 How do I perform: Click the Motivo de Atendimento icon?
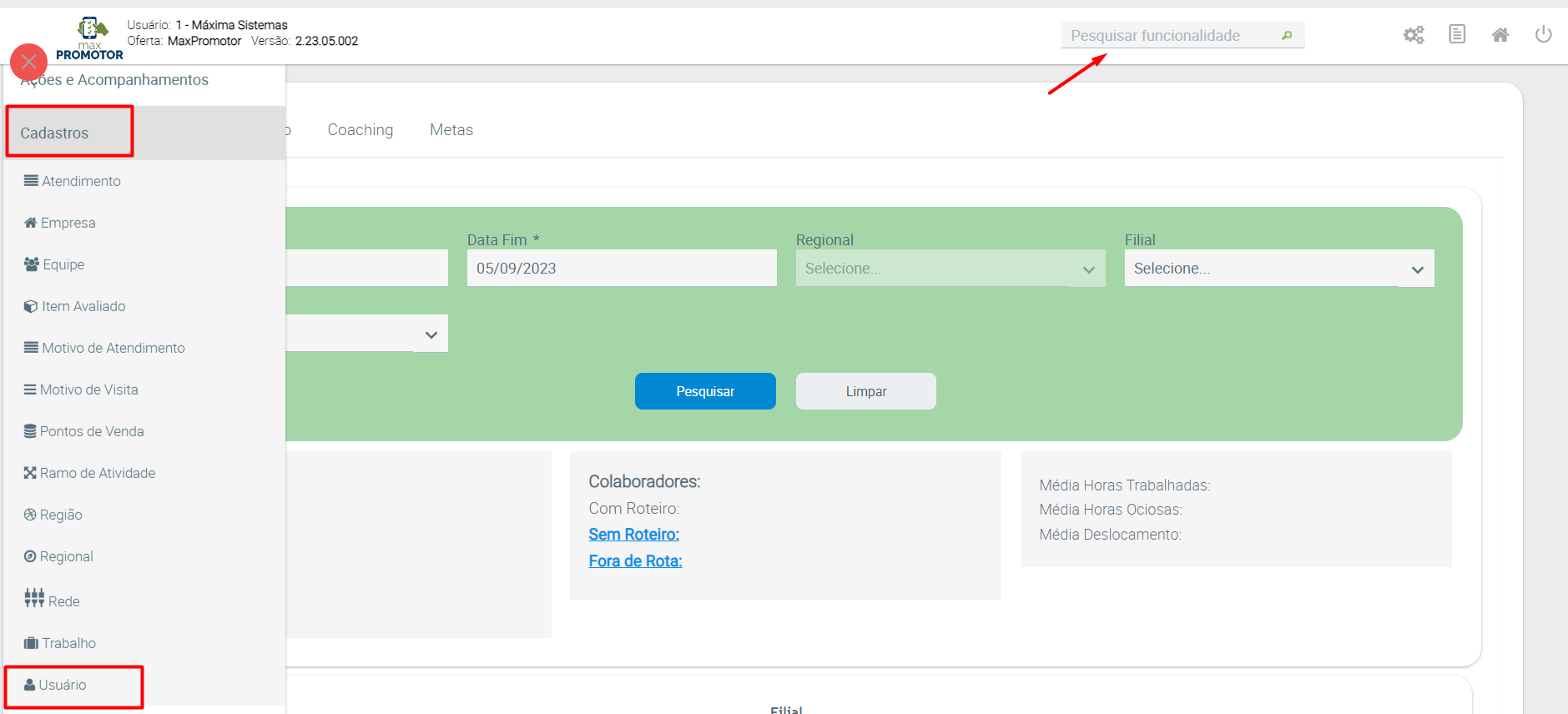pos(31,348)
